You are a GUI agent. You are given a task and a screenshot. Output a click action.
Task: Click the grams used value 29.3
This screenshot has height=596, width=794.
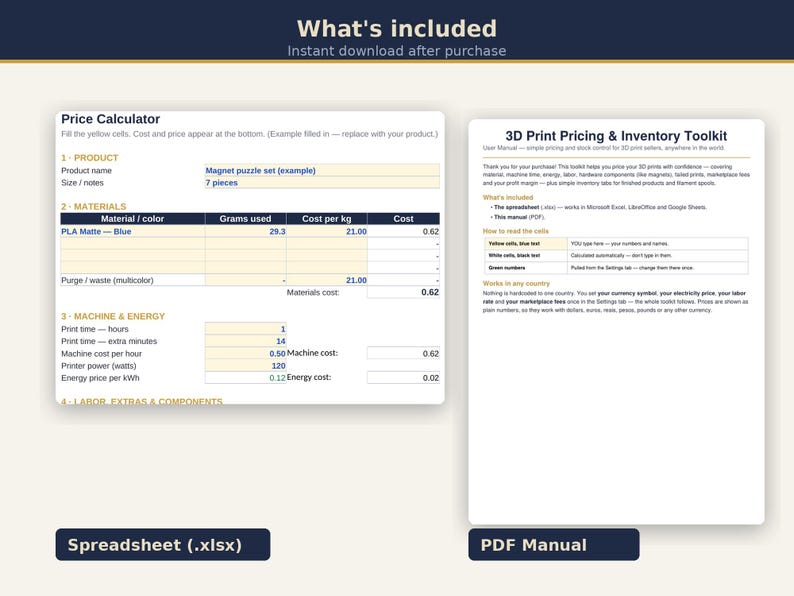point(246,231)
